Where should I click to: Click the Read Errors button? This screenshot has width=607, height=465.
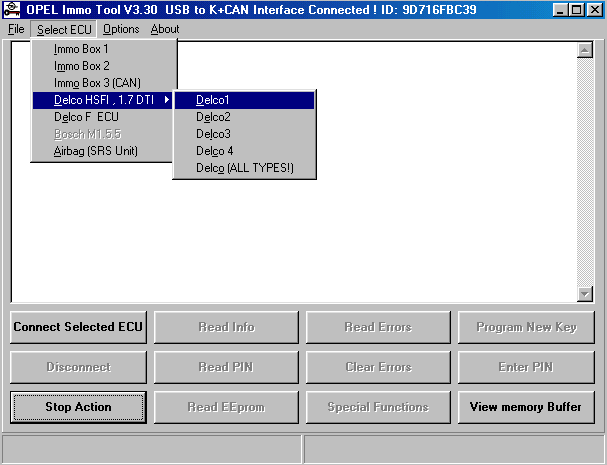tap(378, 327)
